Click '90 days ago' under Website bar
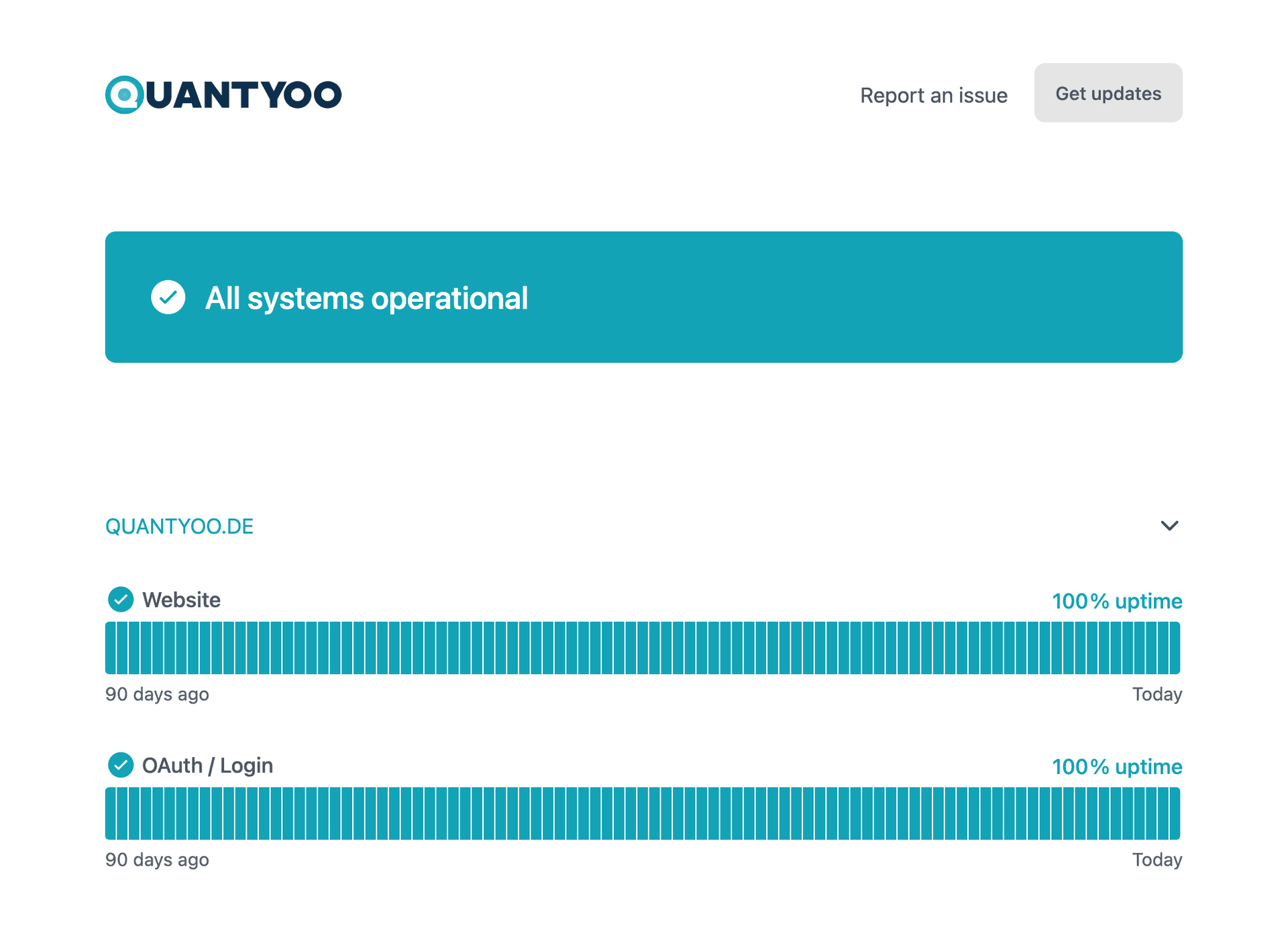 click(x=157, y=694)
